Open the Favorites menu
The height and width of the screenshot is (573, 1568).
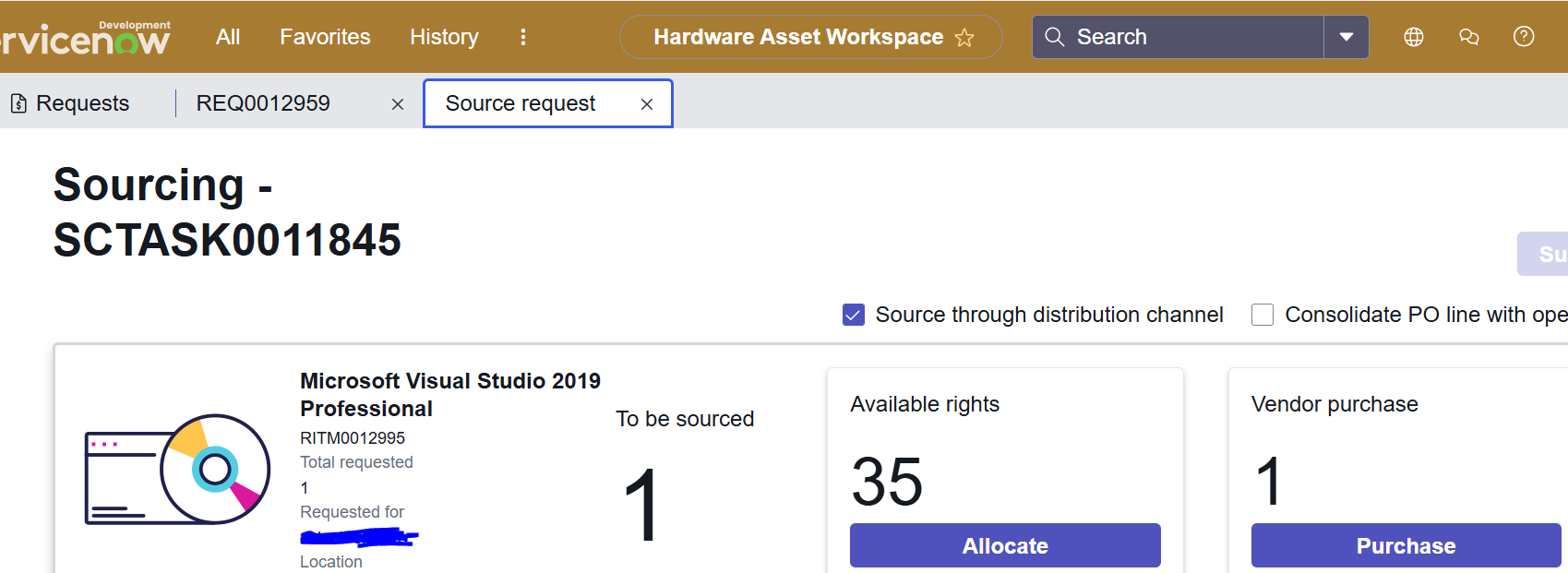(x=325, y=37)
